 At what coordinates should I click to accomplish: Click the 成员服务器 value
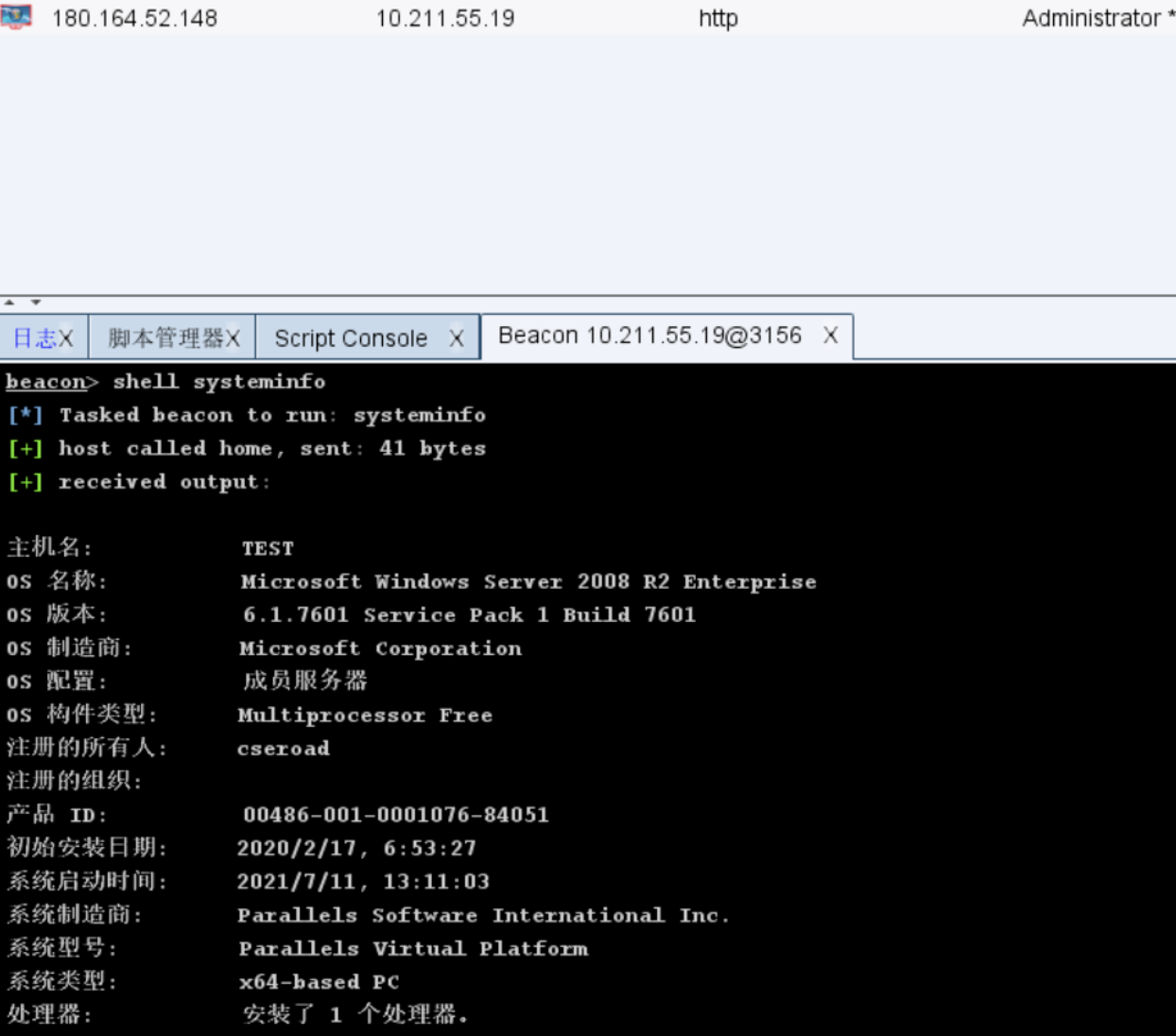tap(304, 681)
